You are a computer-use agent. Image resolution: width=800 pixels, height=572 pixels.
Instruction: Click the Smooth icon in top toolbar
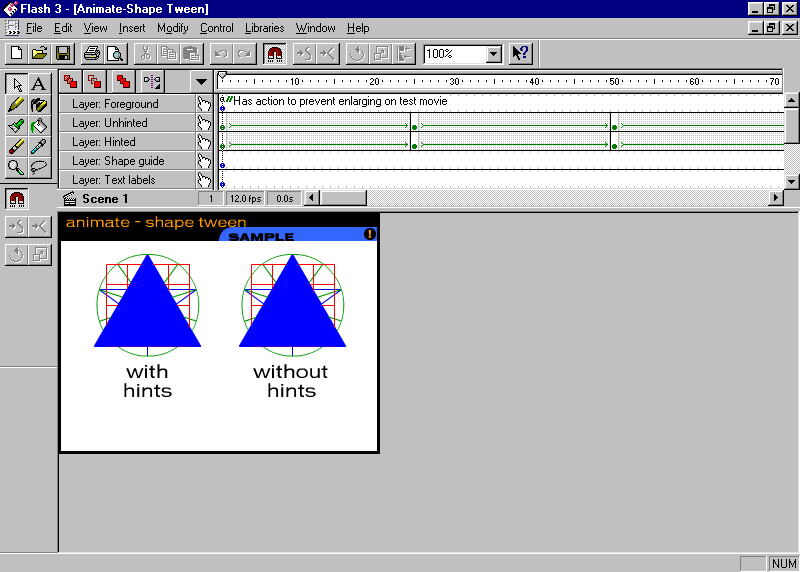coord(304,54)
